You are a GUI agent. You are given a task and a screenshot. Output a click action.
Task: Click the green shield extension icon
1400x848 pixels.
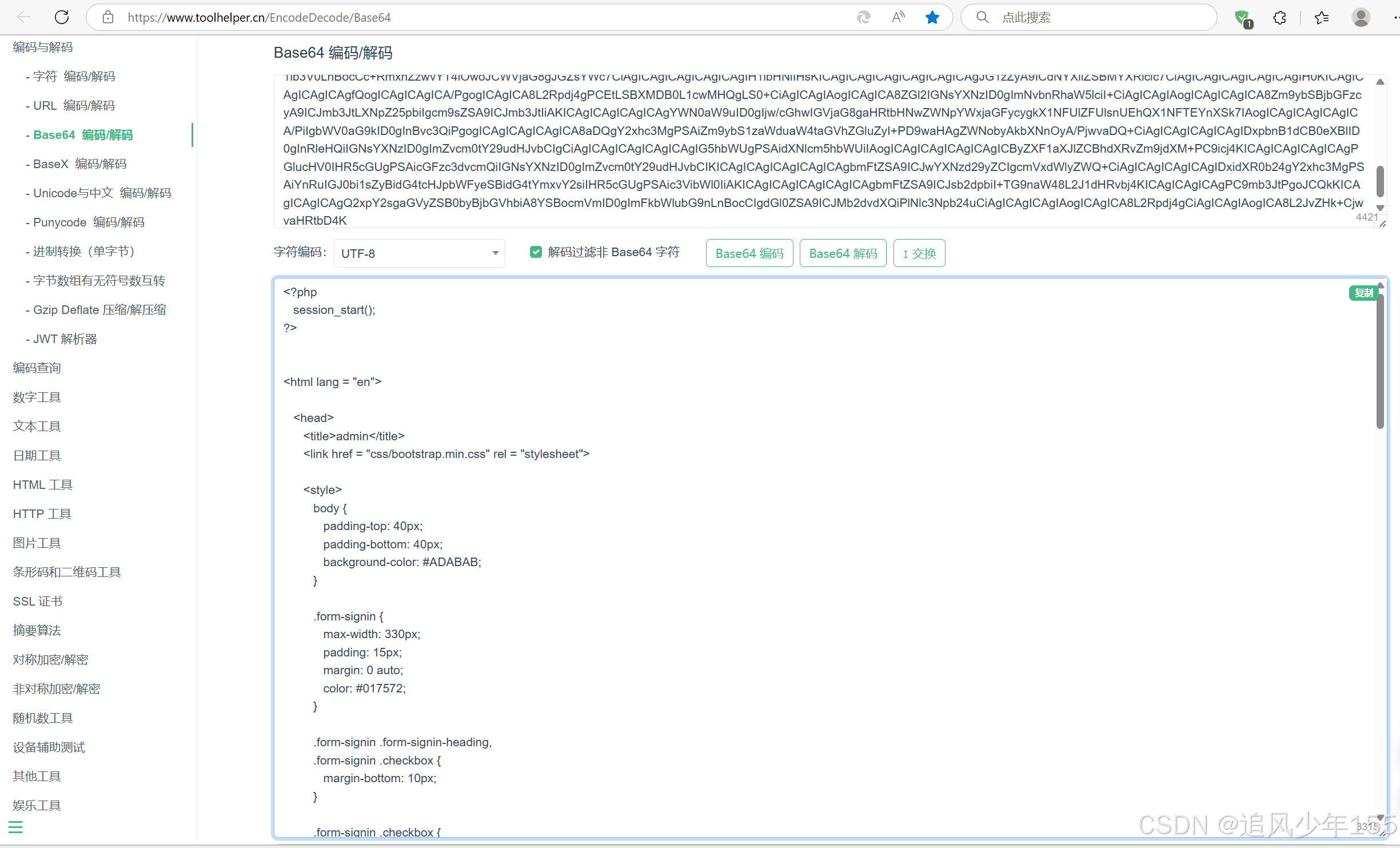pyautogui.click(x=1242, y=18)
